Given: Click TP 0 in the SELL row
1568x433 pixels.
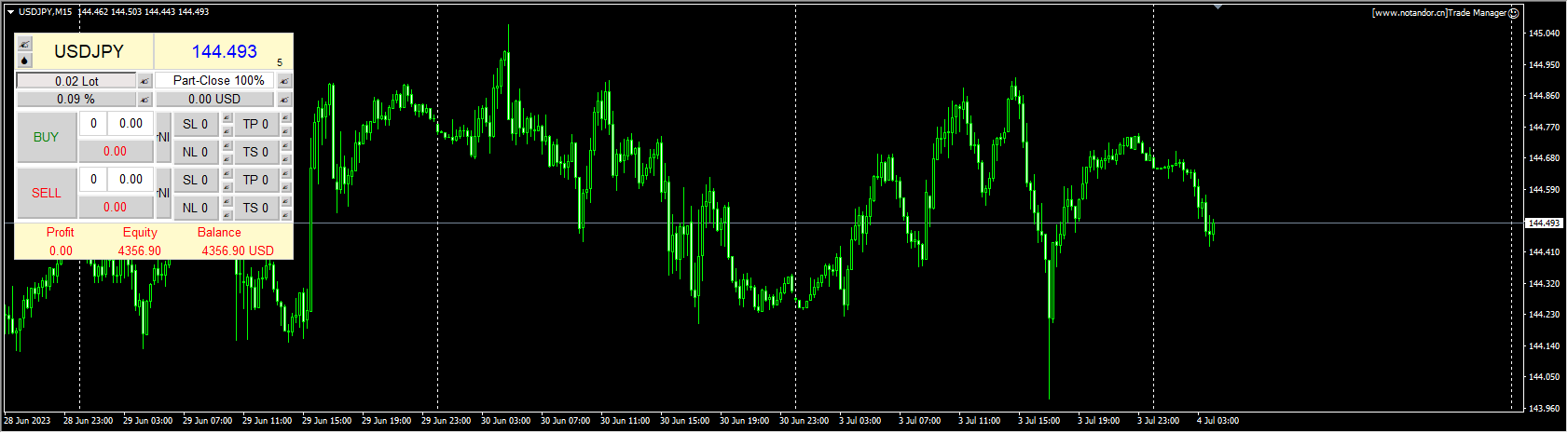Looking at the screenshot, I should point(255,180).
